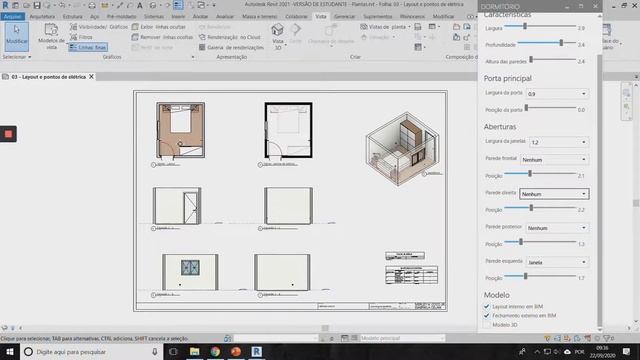Viewport: 640px width, 360px height.
Task: Close the 03 - Layout e pontos de elétrica view tab
Action: point(91,77)
